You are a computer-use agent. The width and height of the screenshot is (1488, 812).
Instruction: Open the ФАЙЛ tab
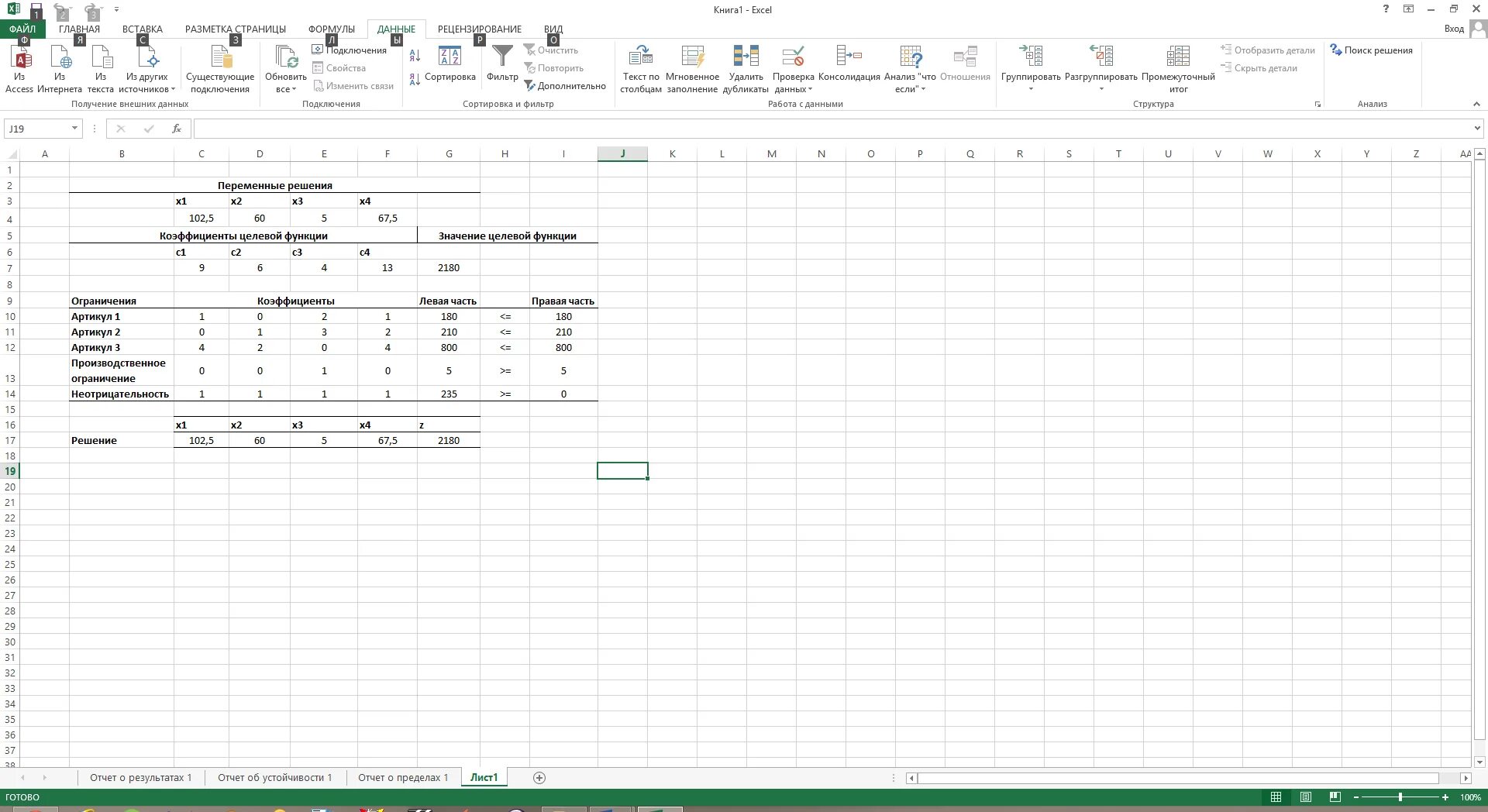[x=22, y=29]
